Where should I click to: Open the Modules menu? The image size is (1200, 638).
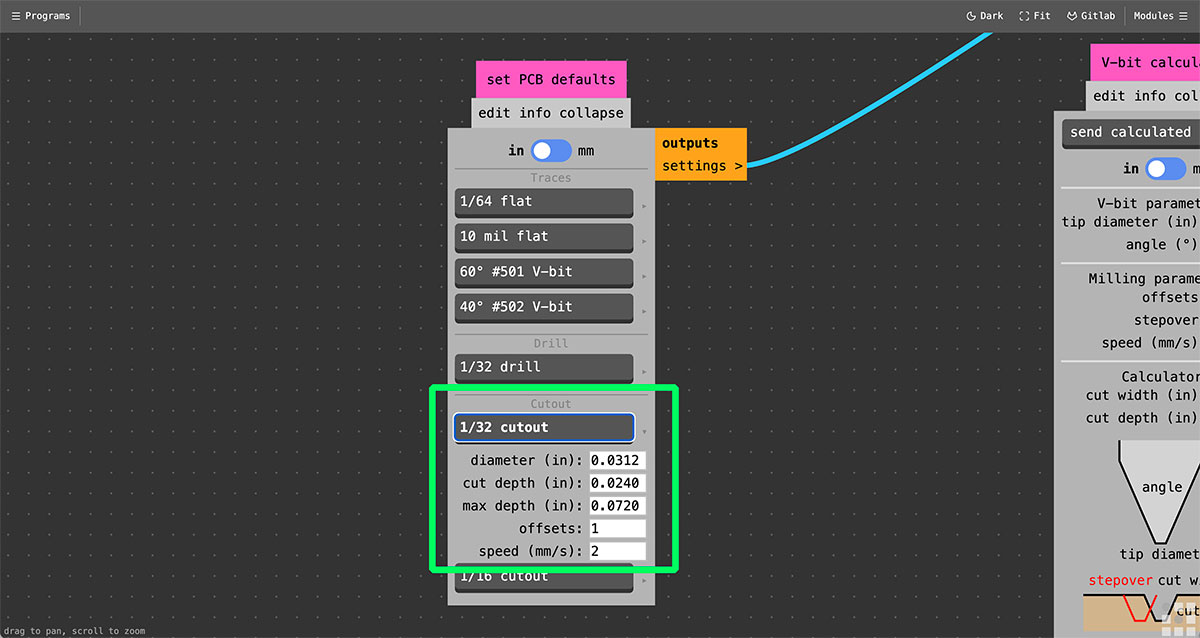(x=1160, y=16)
